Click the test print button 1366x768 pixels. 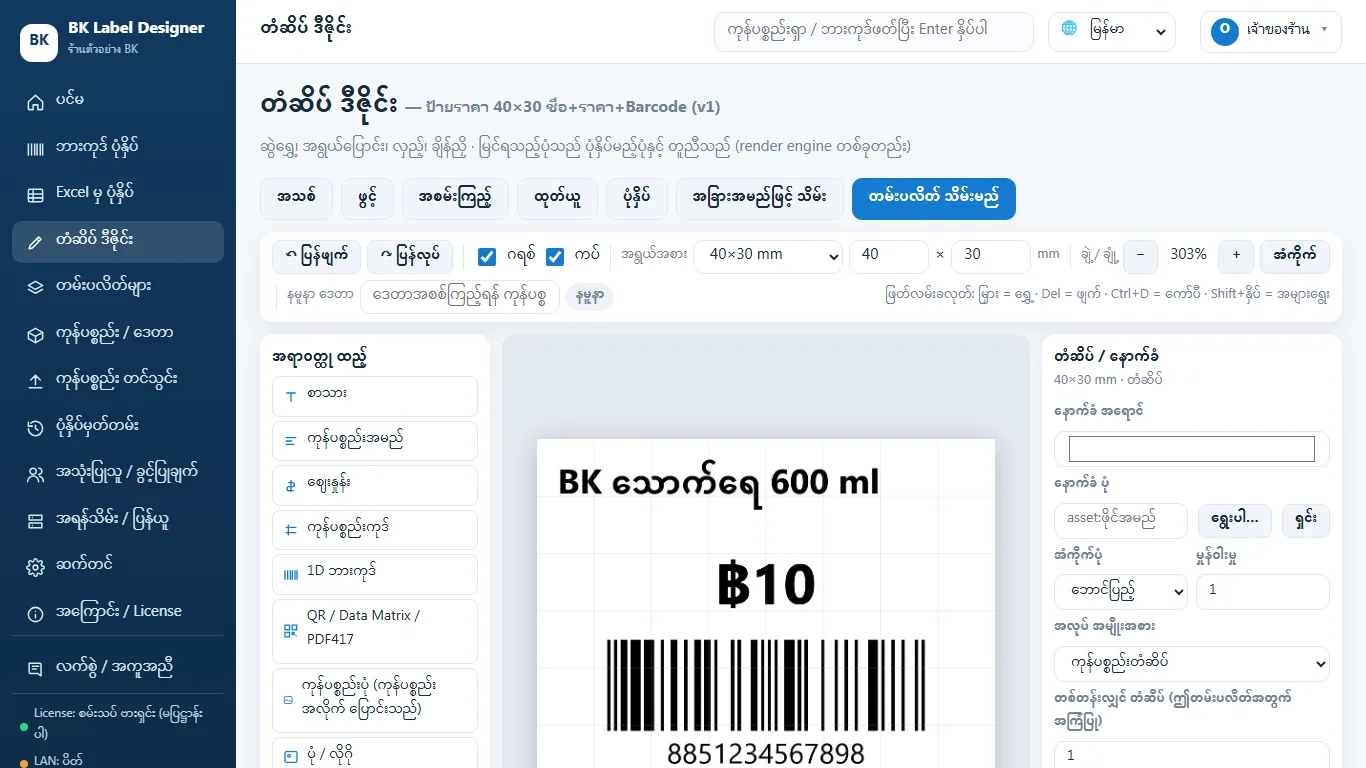coord(455,198)
